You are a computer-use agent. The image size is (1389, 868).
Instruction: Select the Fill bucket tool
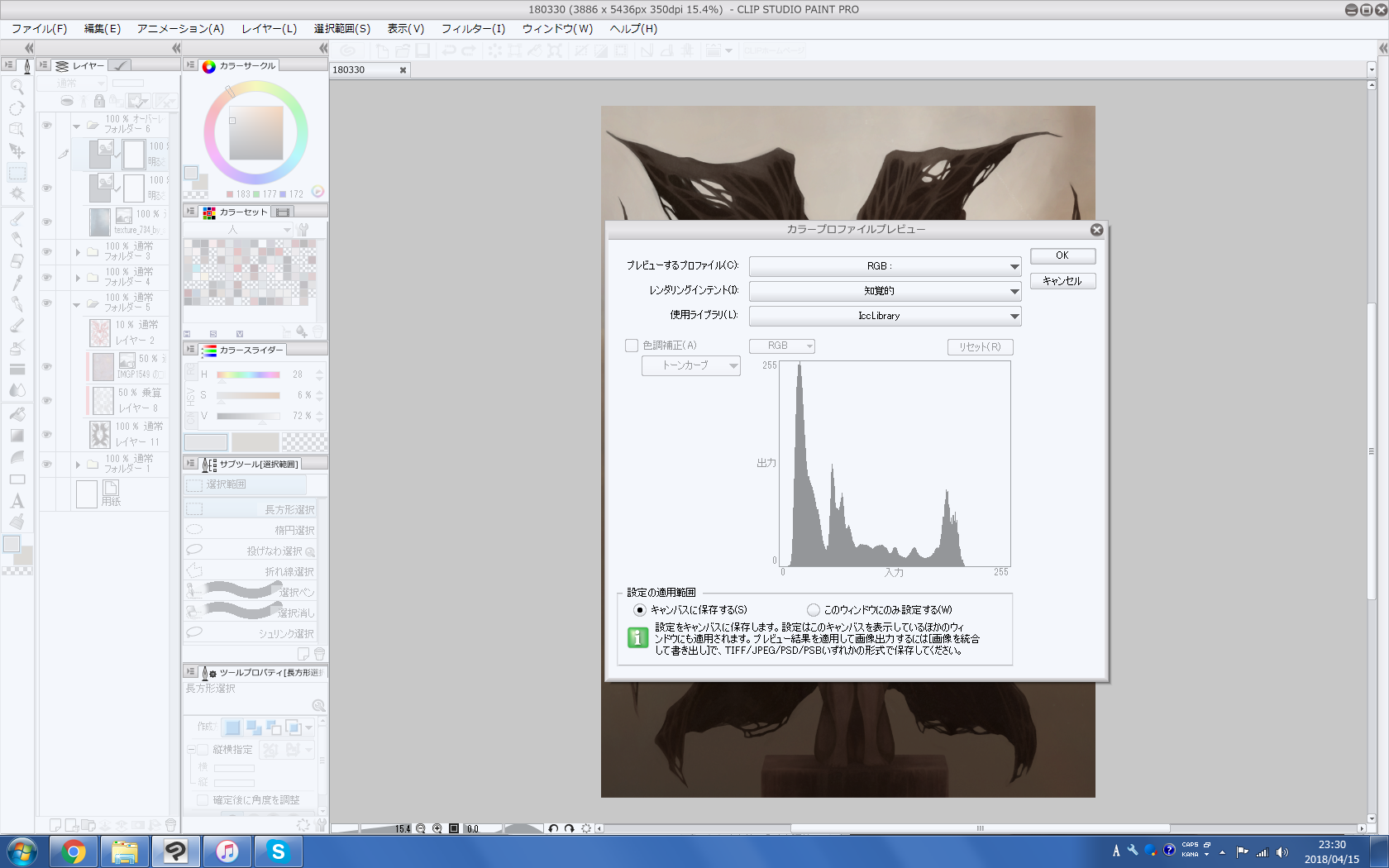(x=17, y=414)
